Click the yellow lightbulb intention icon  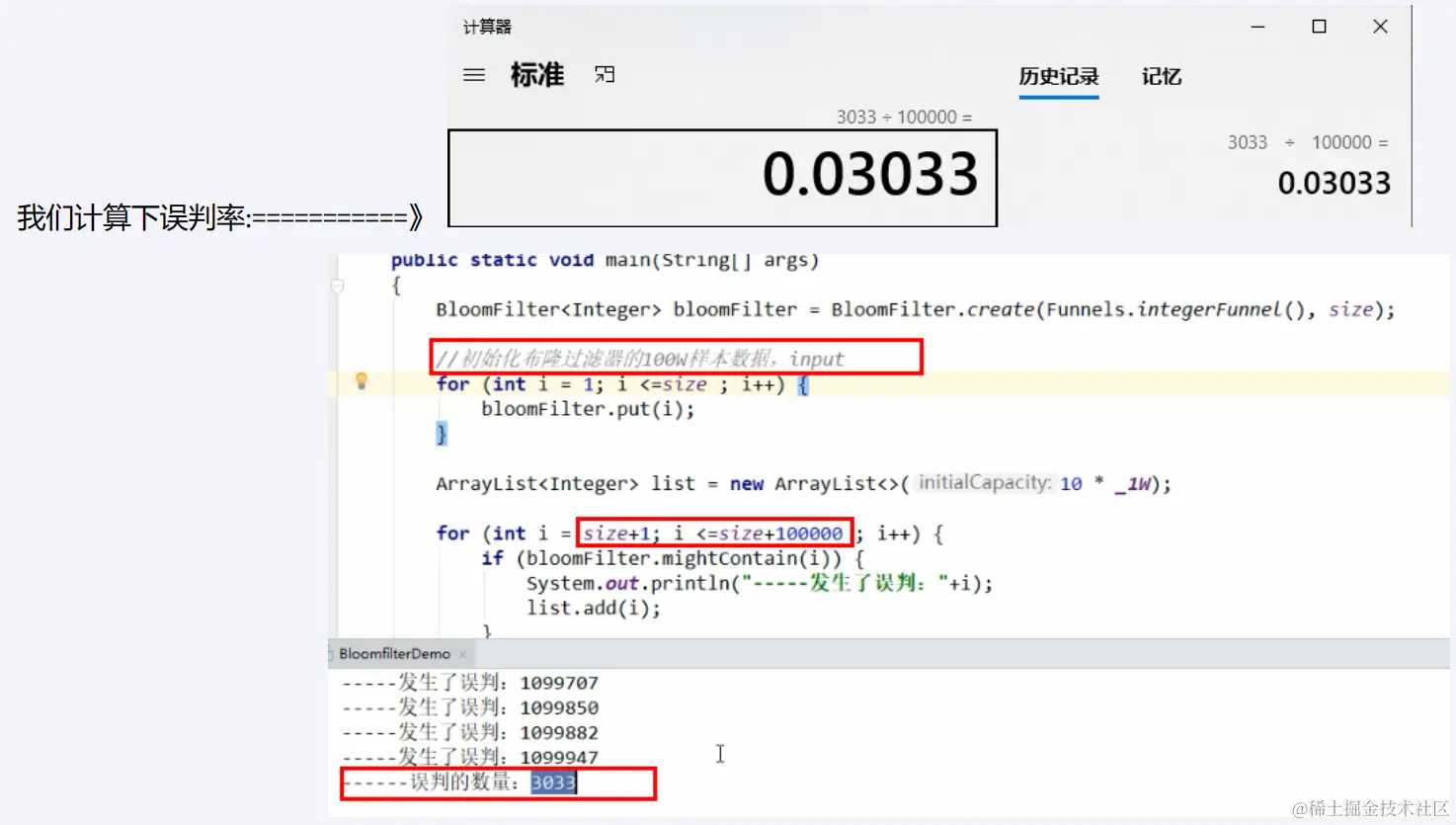362,380
